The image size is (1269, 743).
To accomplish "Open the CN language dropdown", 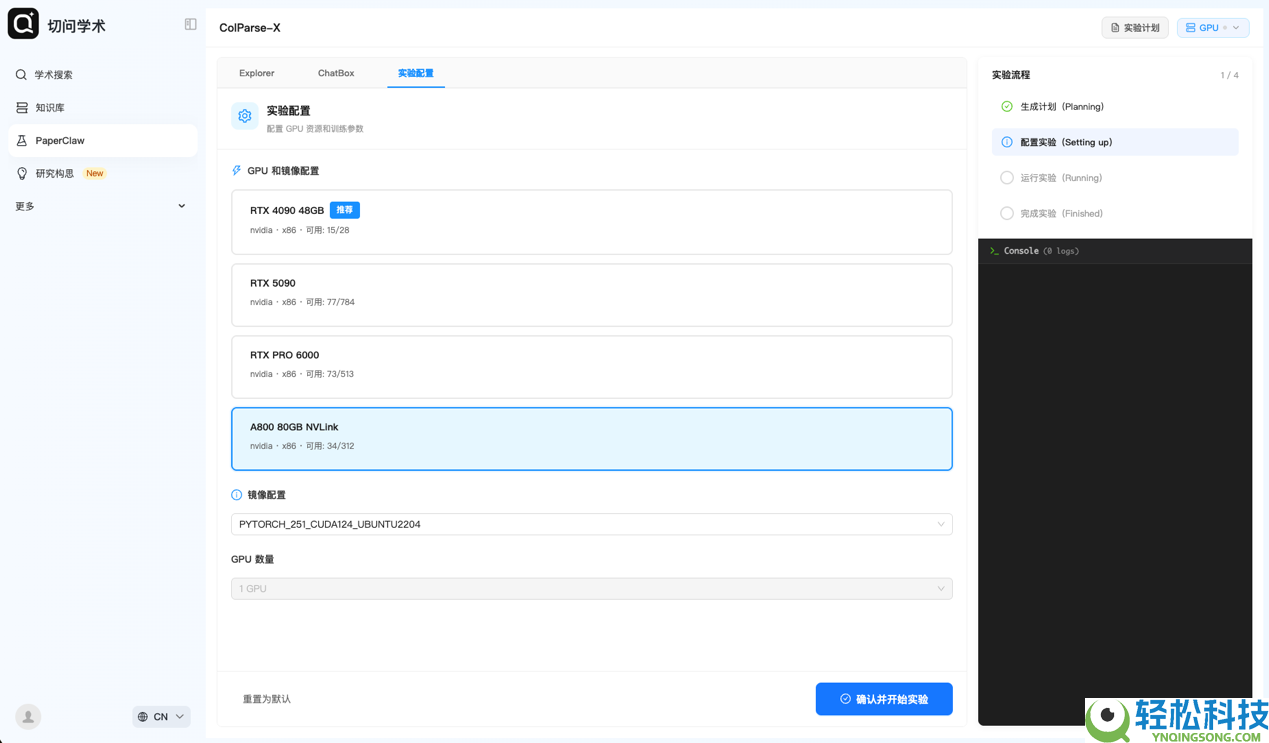I will point(161,717).
